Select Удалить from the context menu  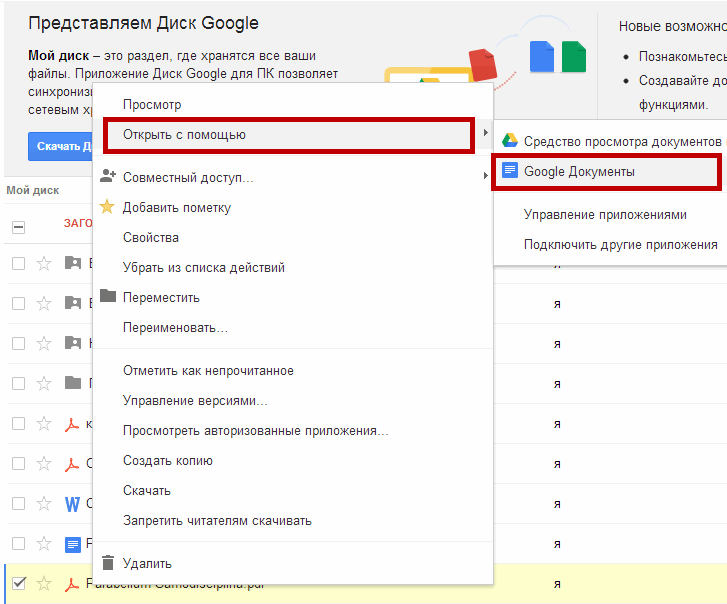tap(293, 563)
